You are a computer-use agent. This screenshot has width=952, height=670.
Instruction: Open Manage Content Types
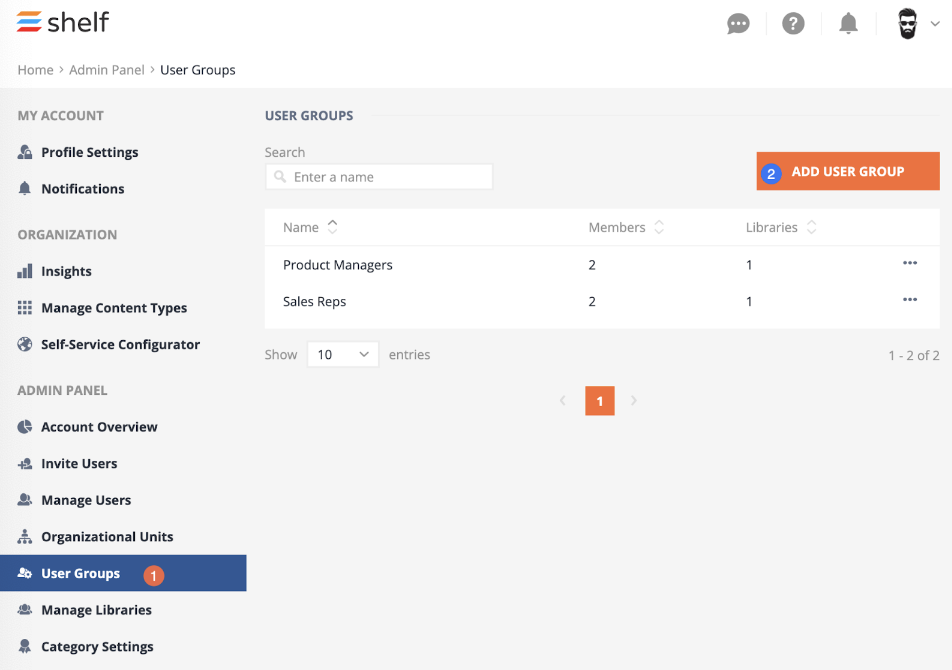click(114, 308)
